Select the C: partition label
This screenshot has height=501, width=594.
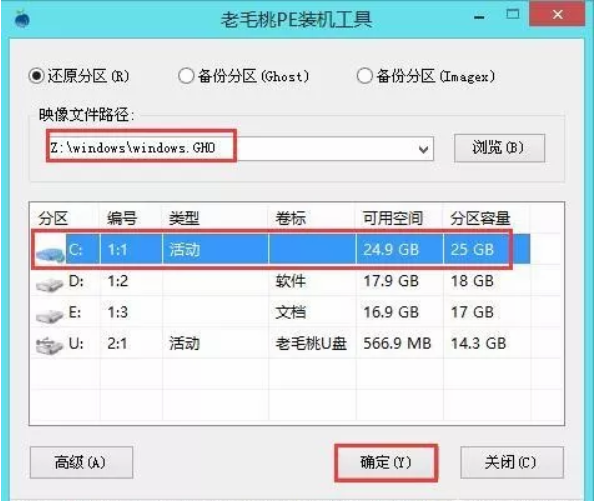[76, 250]
